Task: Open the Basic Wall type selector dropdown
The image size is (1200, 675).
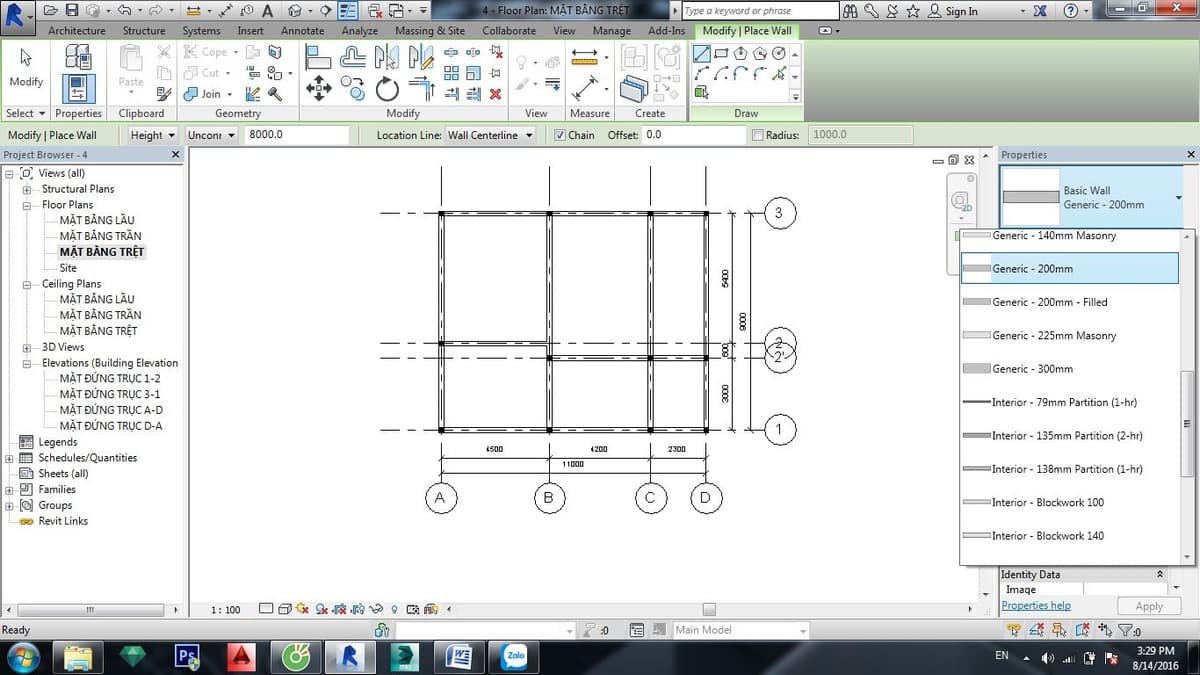Action: 1093,197
